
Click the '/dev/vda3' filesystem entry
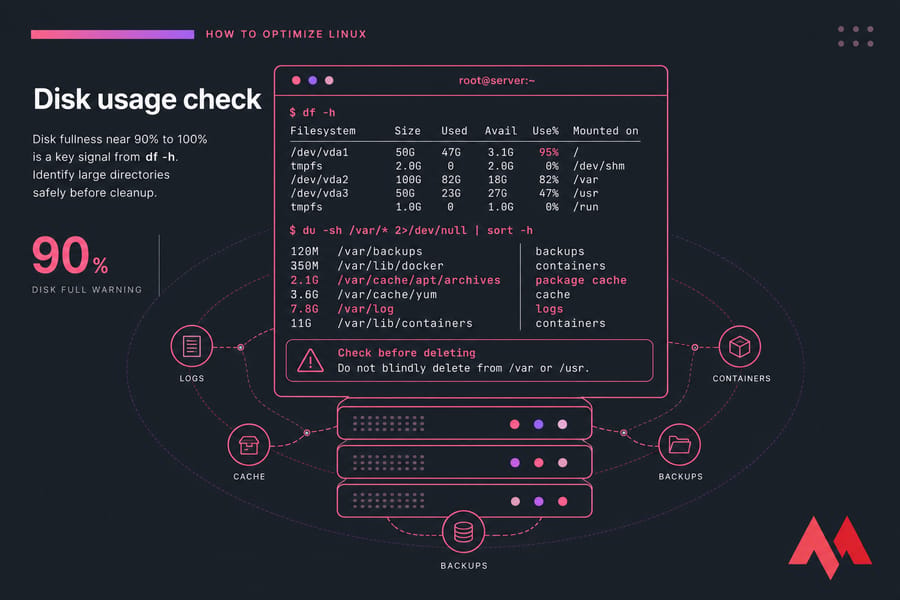pos(319,193)
